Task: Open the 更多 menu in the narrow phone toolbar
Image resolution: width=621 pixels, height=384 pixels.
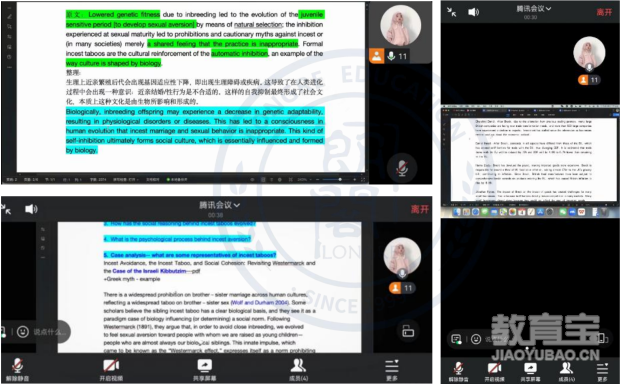Action: tap(602, 372)
